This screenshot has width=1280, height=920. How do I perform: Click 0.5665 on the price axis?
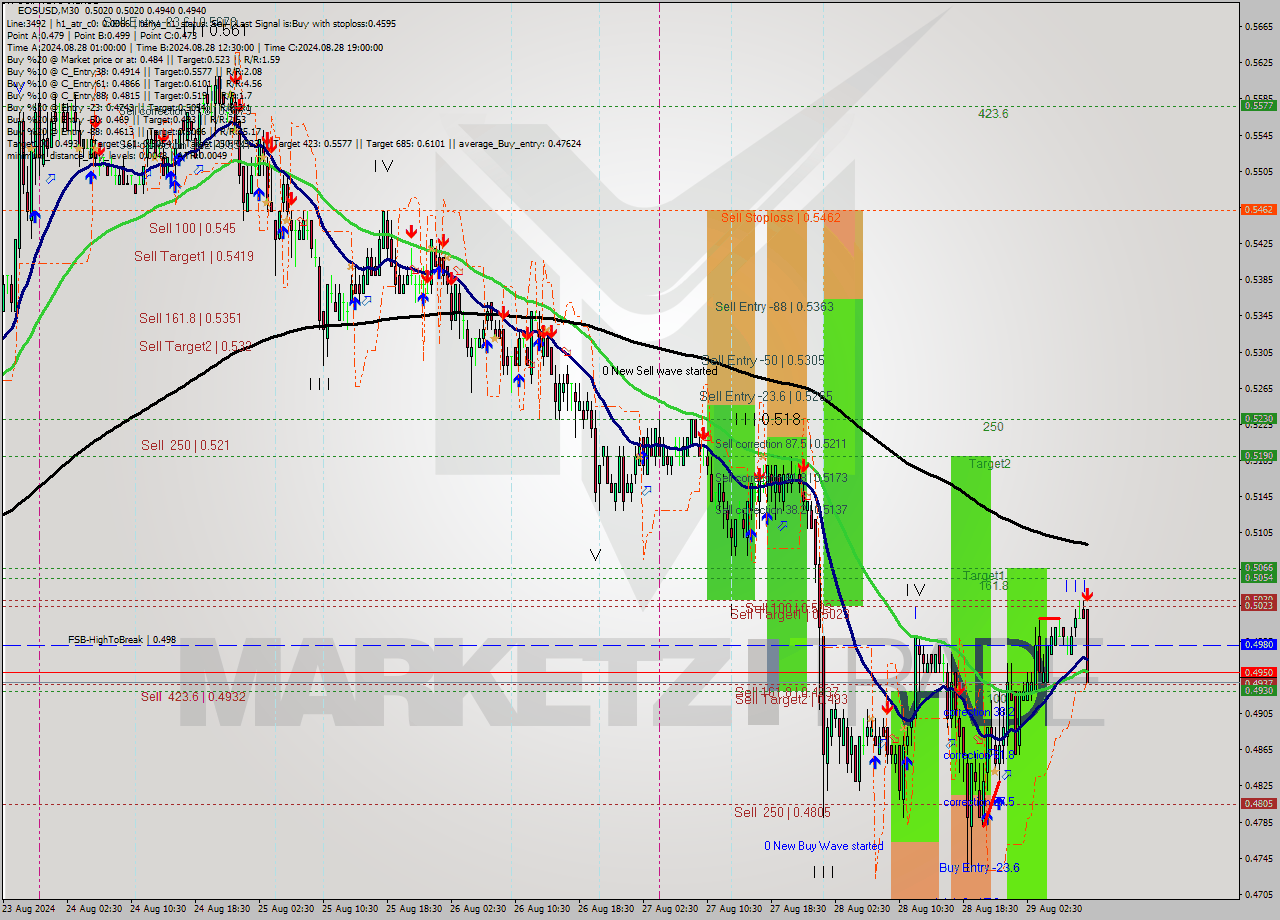click(1257, 26)
